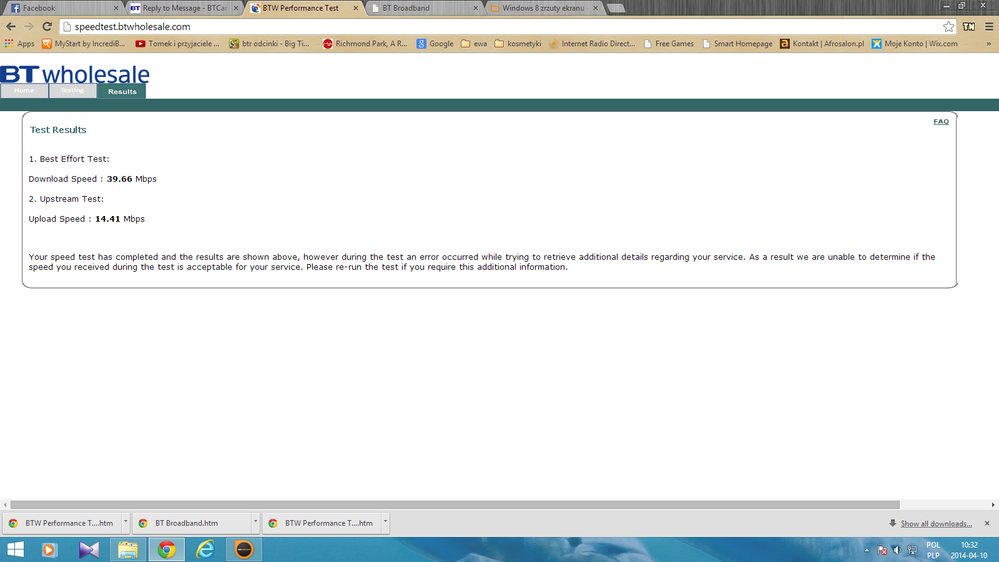Click the TN extension icon
Screen dimensions: 999x562
969,27
